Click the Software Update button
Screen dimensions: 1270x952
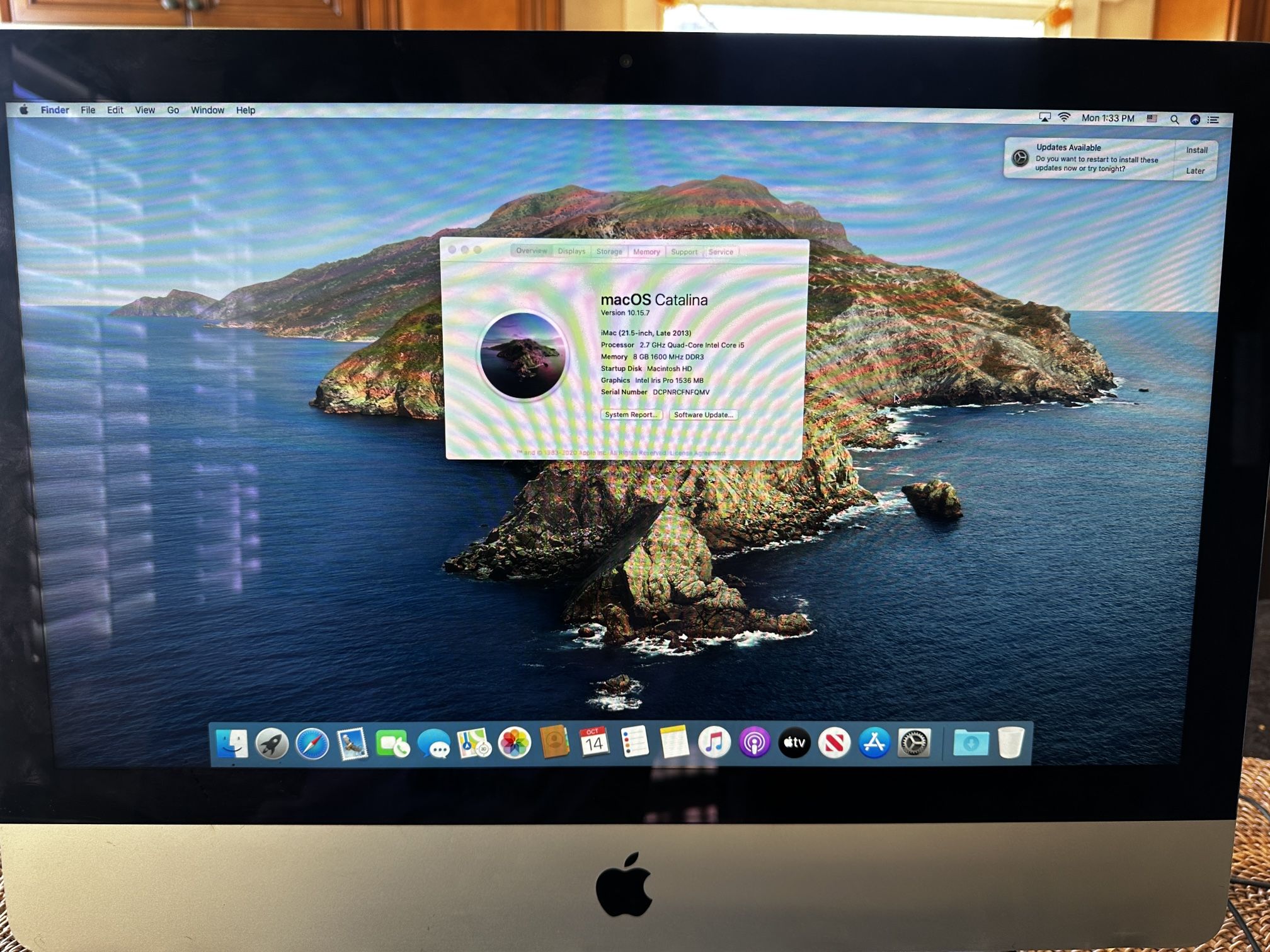tap(703, 415)
